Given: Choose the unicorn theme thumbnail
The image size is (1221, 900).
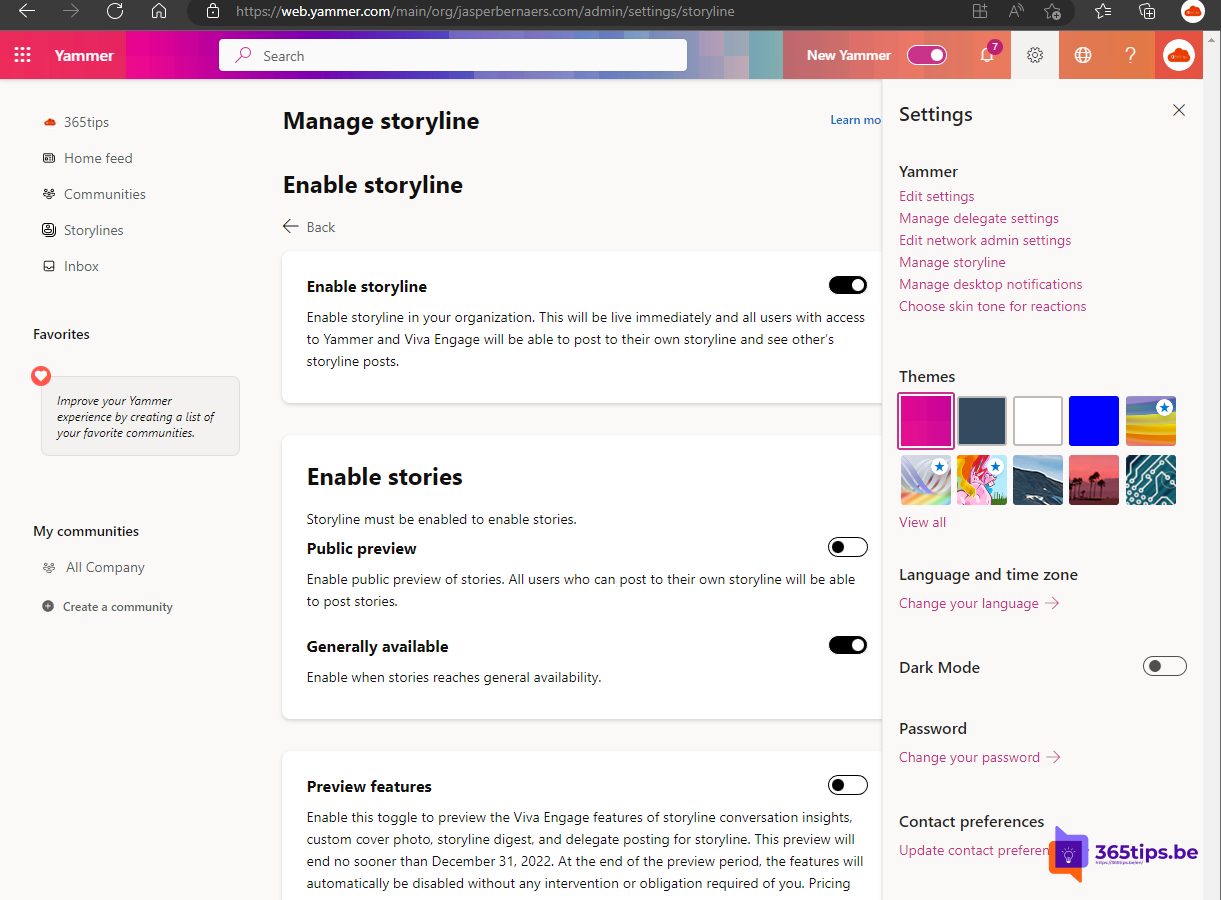Looking at the screenshot, I should (982, 480).
